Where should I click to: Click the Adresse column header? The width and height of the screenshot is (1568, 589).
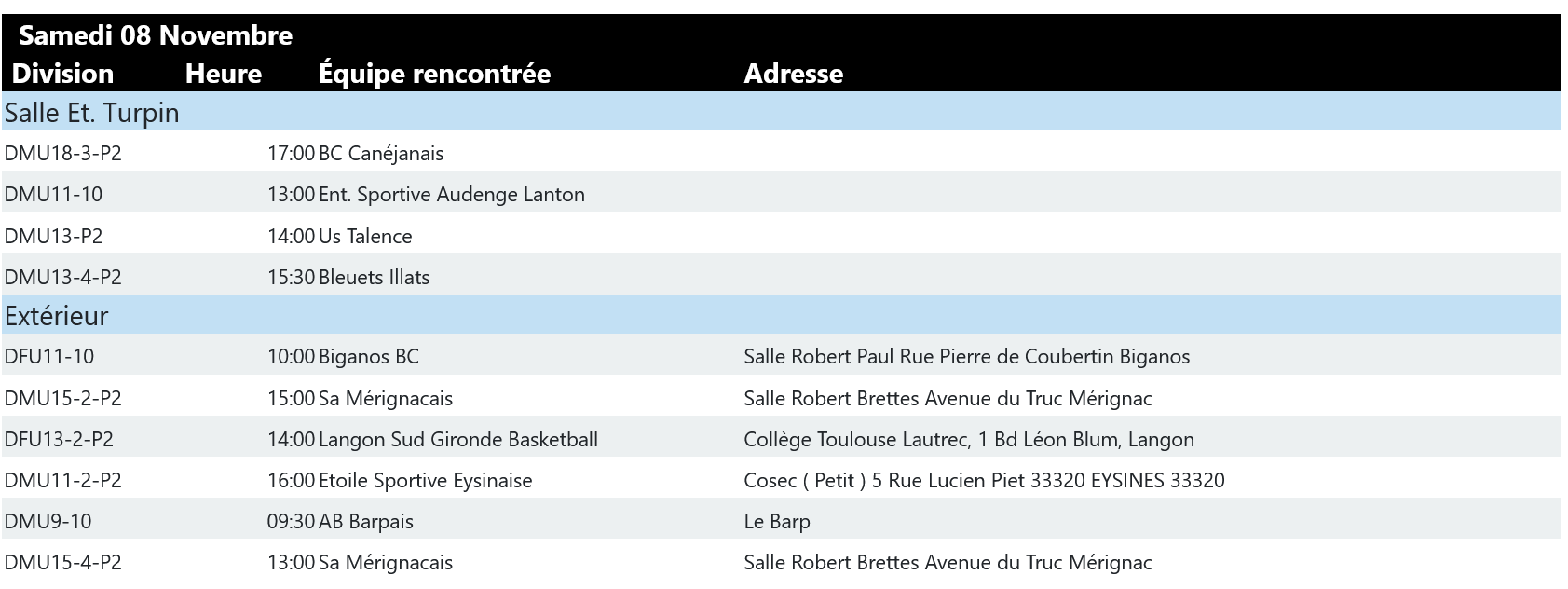click(793, 74)
